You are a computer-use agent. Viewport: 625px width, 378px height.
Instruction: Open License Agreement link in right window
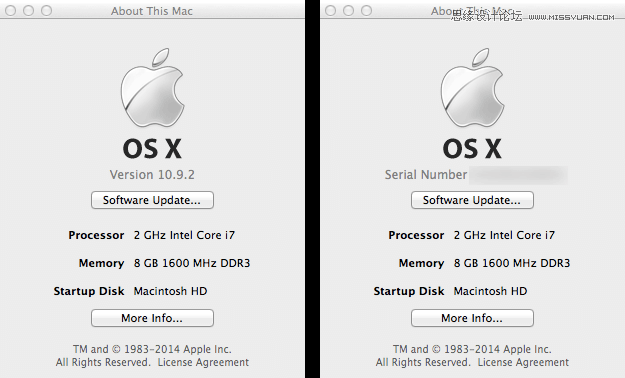click(x=523, y=362)
